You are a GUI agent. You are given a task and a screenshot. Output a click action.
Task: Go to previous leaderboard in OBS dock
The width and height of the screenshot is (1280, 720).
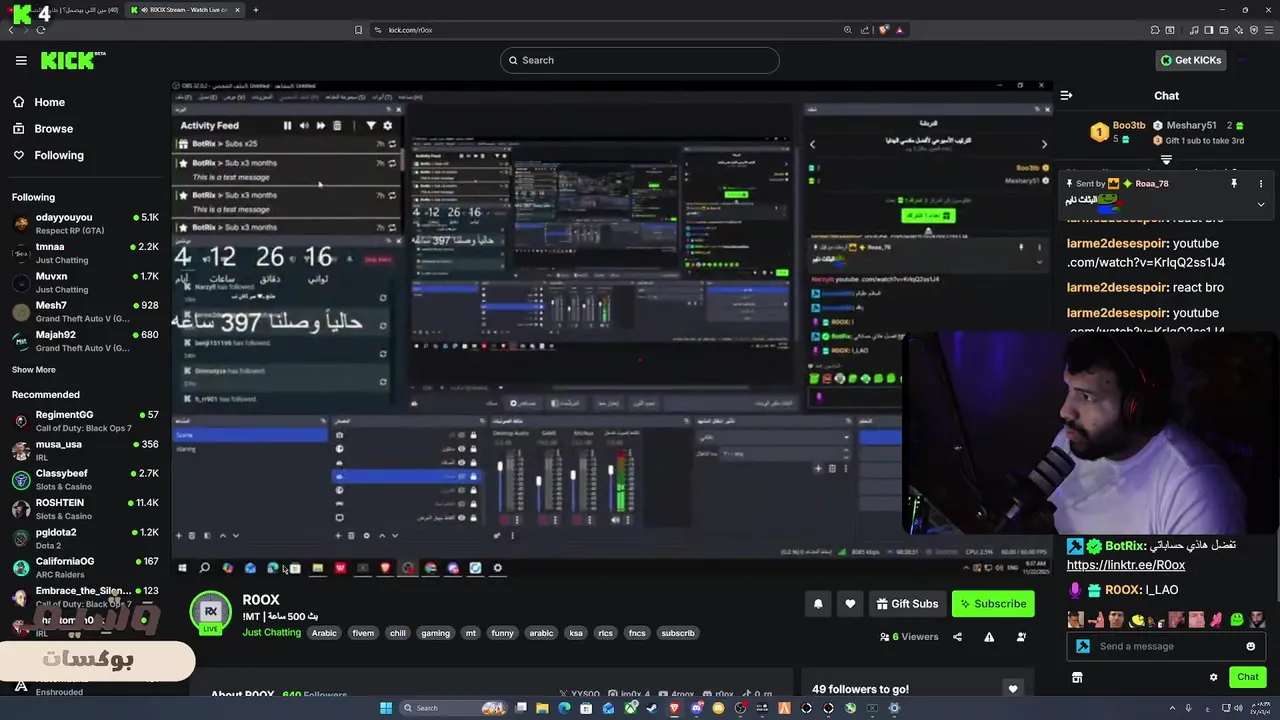tap(812, 144)
